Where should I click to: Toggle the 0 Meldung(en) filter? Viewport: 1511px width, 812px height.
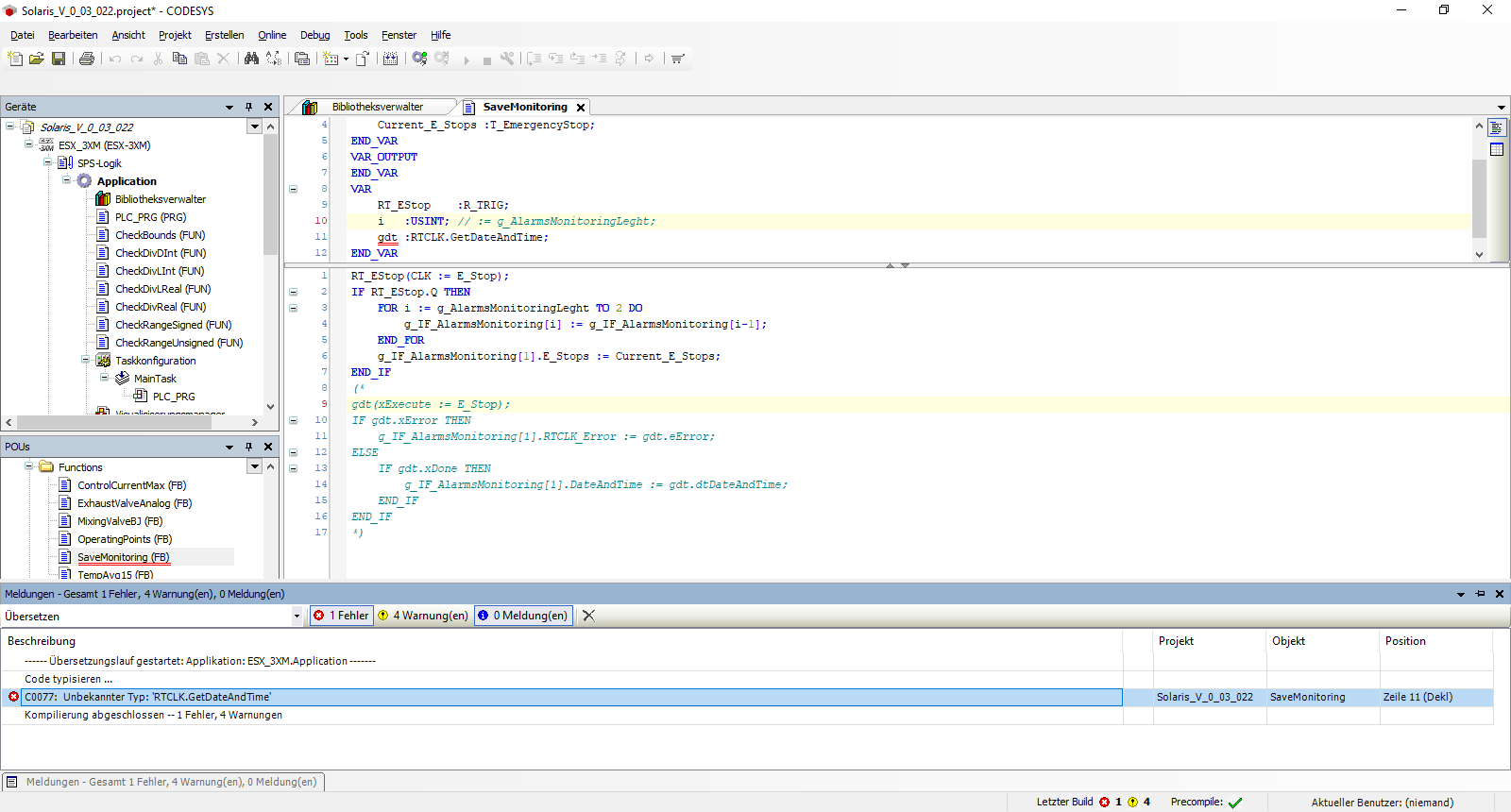pos(523,616)
